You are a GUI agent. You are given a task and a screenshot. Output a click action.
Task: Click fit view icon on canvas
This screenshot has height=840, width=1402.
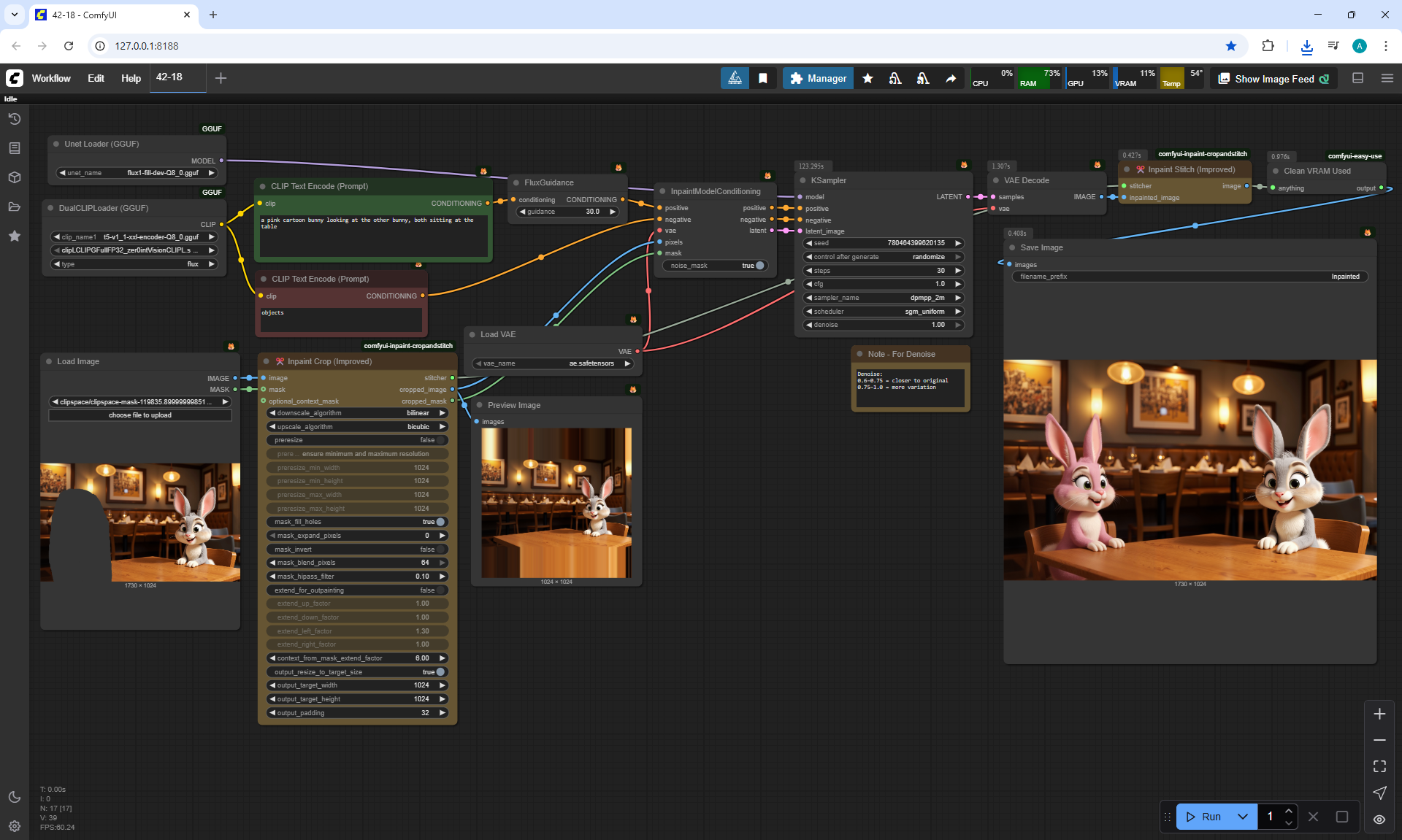pos(1379,766)
